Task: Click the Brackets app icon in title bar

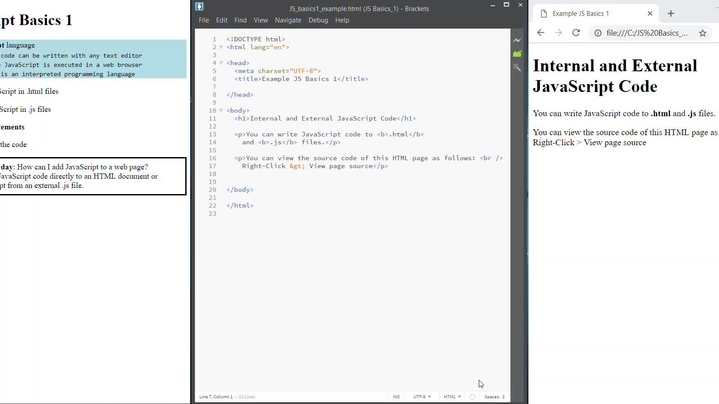Action: pyautogui.click(x=199, y=6)
